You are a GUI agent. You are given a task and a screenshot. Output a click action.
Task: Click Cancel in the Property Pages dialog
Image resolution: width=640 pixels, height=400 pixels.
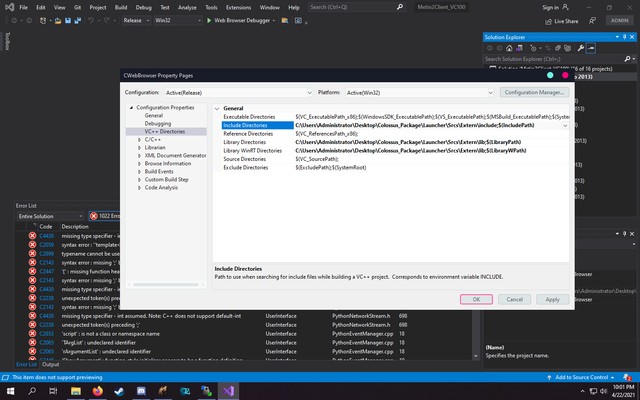514,299
